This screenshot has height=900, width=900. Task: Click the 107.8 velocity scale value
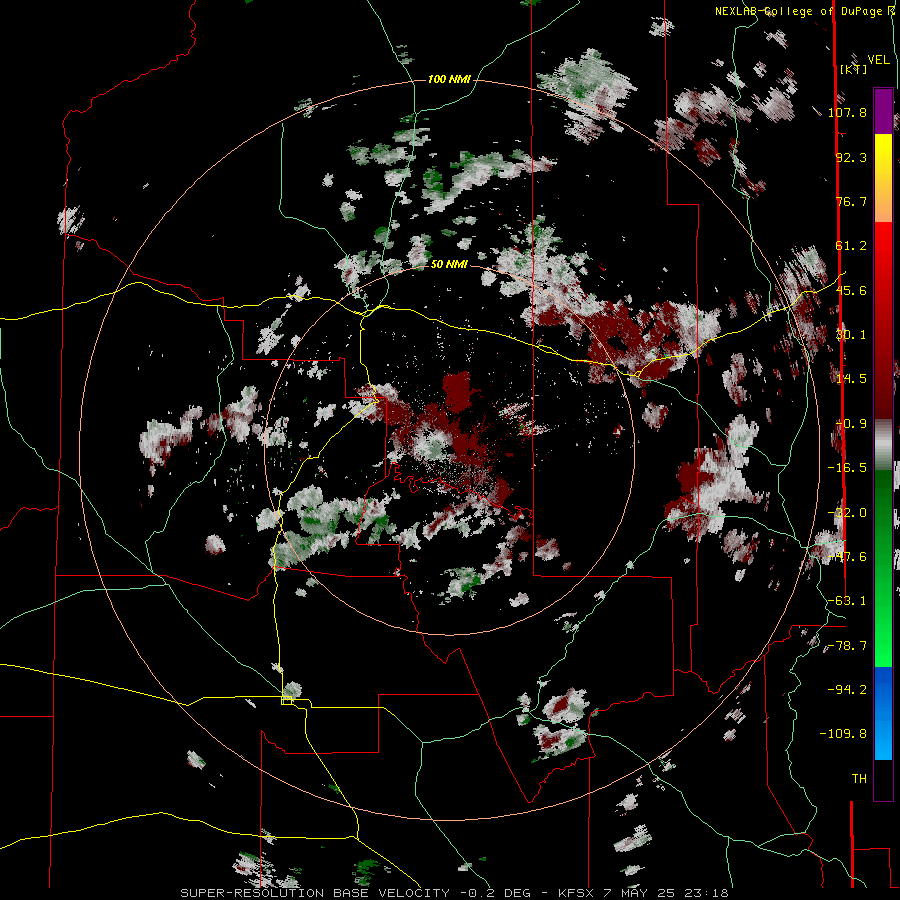[847, 112]
